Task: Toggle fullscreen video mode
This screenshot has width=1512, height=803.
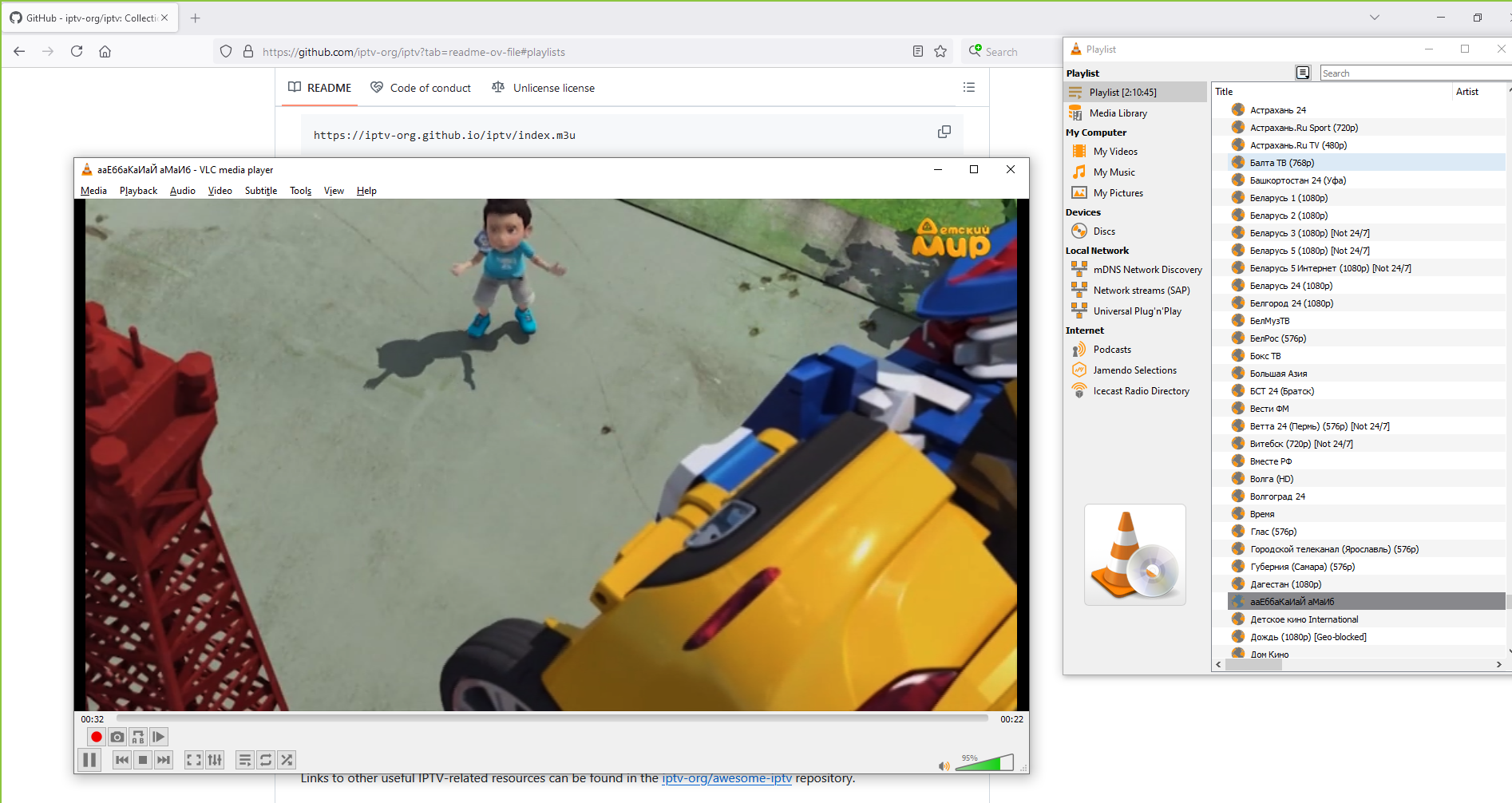Action: [194, 760]
